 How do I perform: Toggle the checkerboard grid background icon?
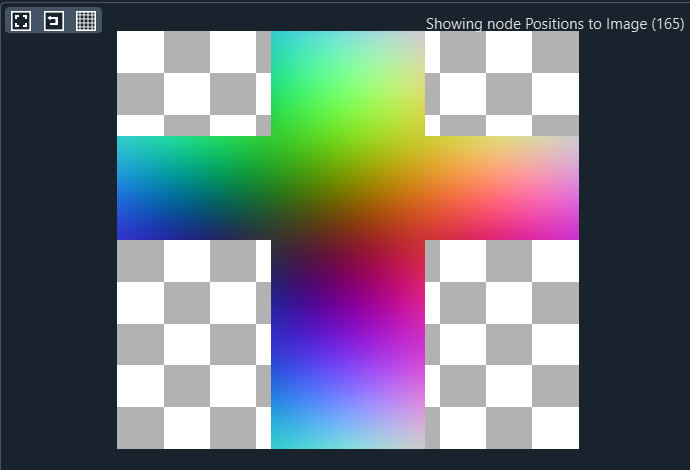tap(86, 21)
